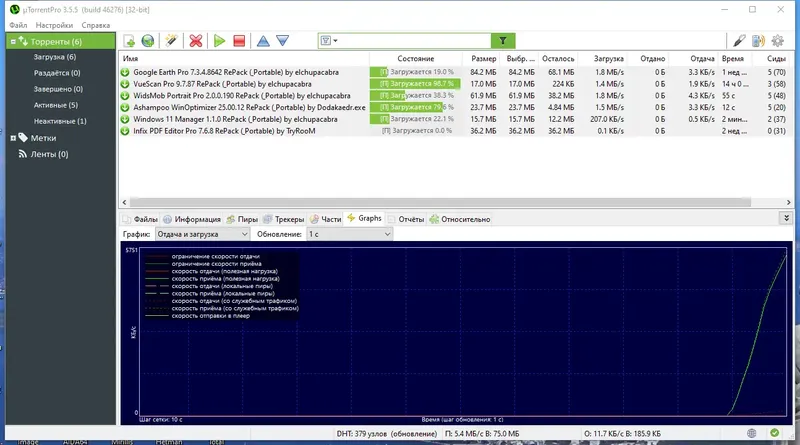The width and height of the screenshot is (800, 445).
Task: Click DHT 379 узлов status bar entry
Action: 387,434
